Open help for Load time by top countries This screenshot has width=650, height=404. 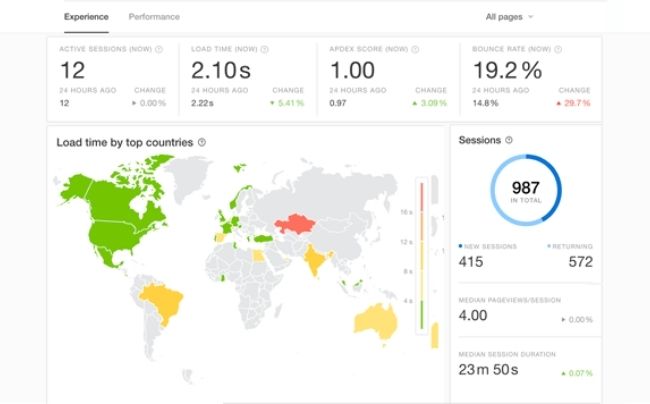(202, 142)
